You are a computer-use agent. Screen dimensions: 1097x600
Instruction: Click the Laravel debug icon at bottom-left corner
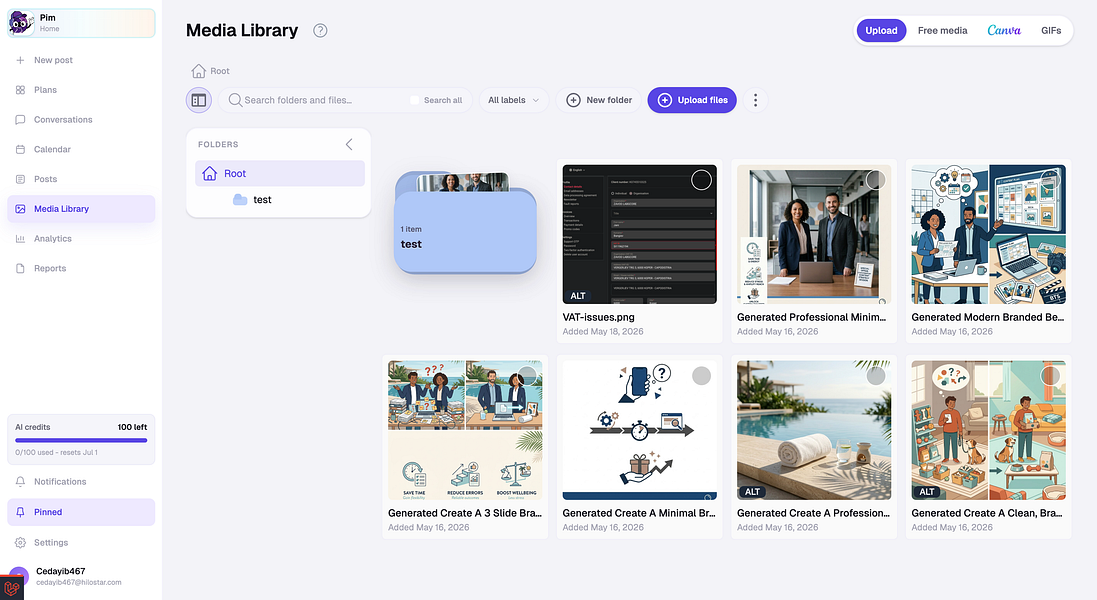[11, 588]
